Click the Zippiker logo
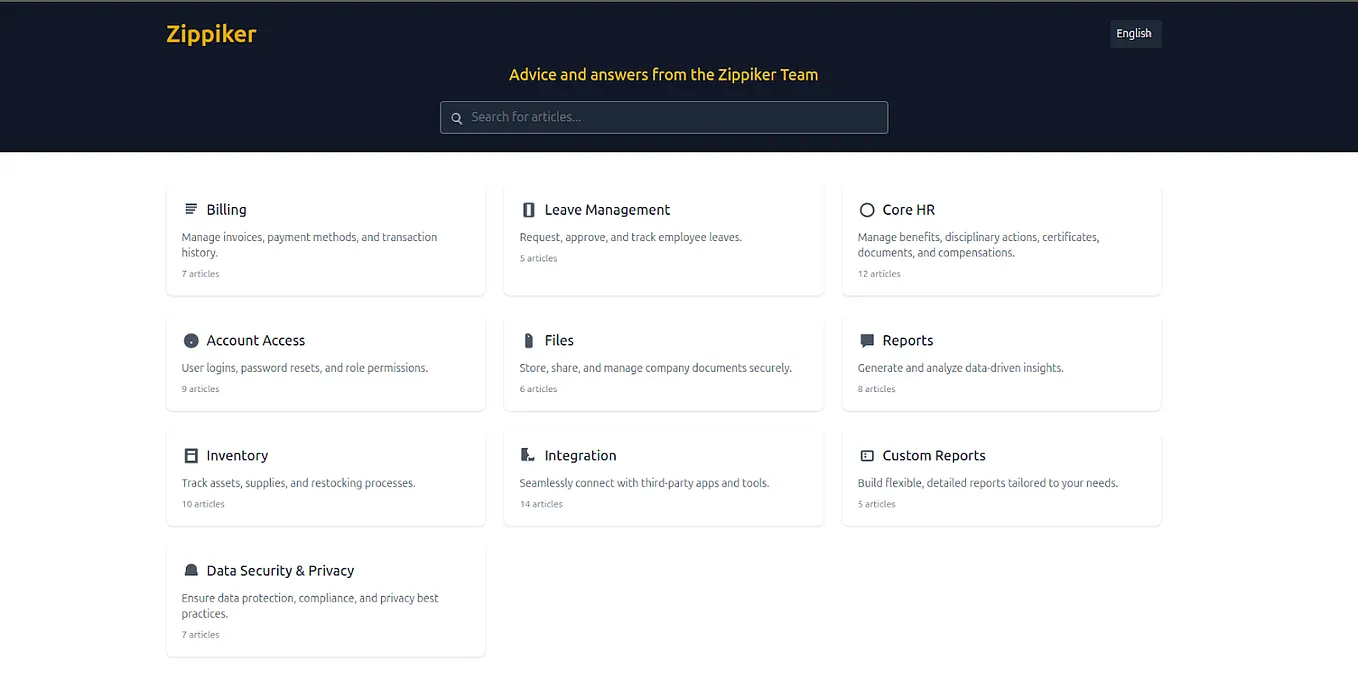This screenshot has height=690, width=1358. pos(210,33)
